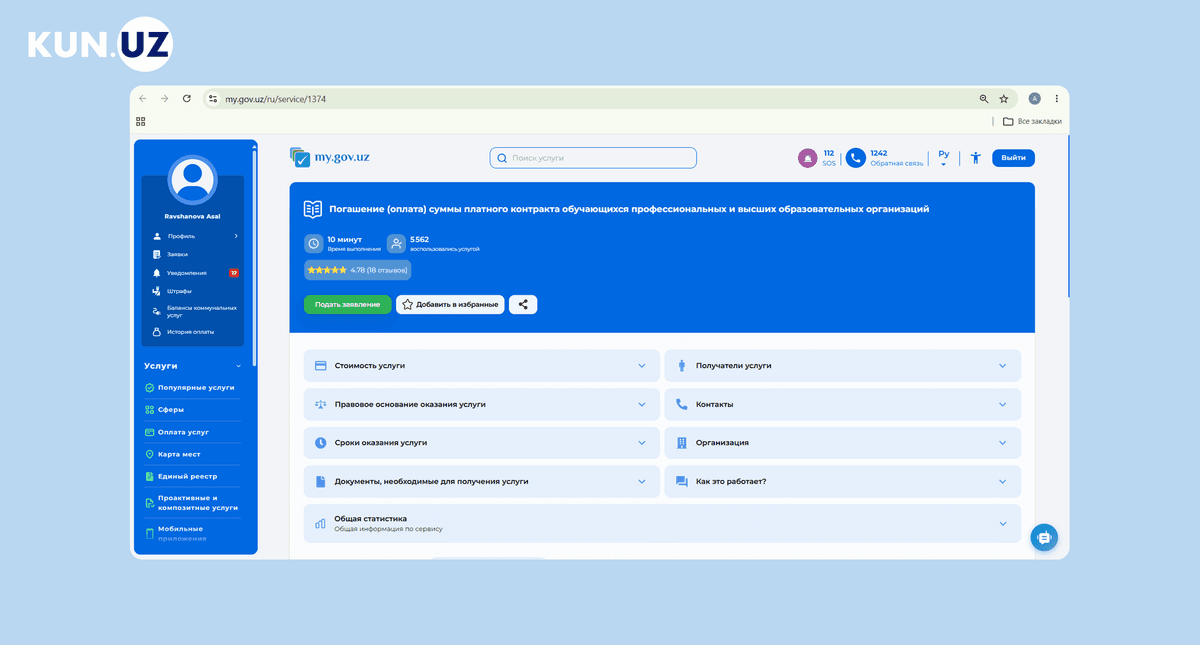Screen dimensions: 1200x645
Task: Expand Правовое основание оказания услуги
Action: point(482,404)
